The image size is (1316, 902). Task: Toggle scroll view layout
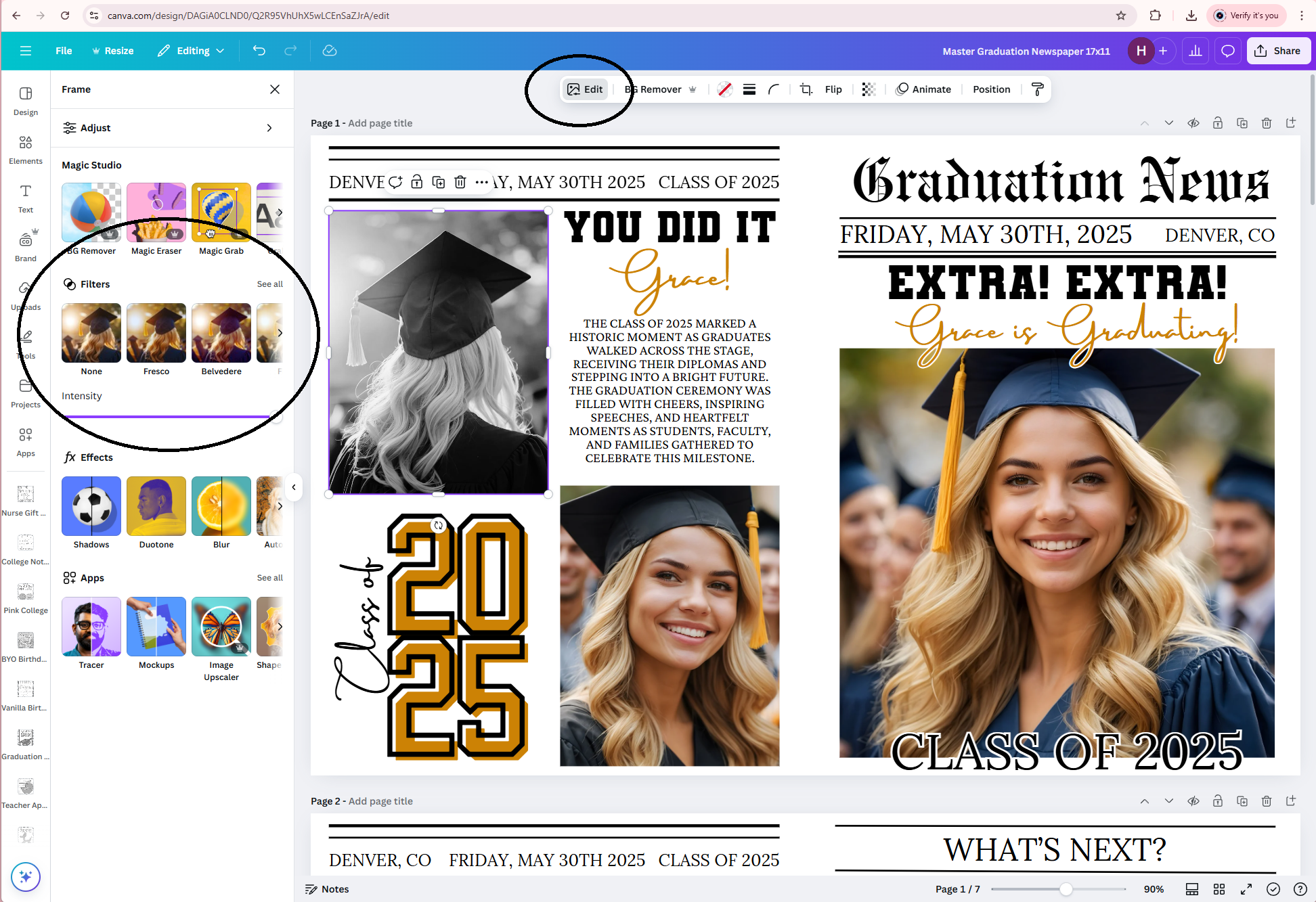point(1192,889)
